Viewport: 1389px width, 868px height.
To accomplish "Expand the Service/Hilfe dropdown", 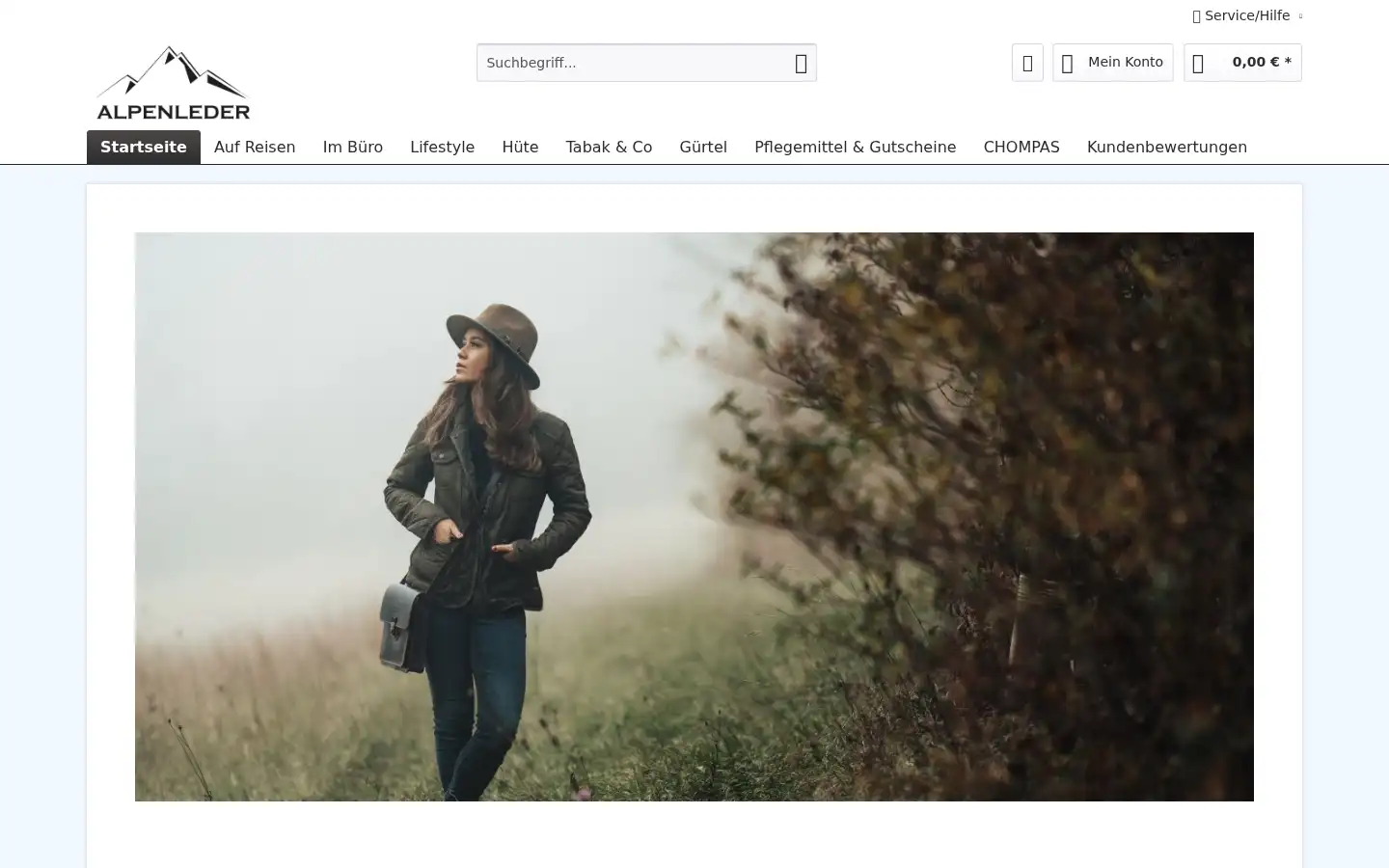I will [x=1247, y=15].
